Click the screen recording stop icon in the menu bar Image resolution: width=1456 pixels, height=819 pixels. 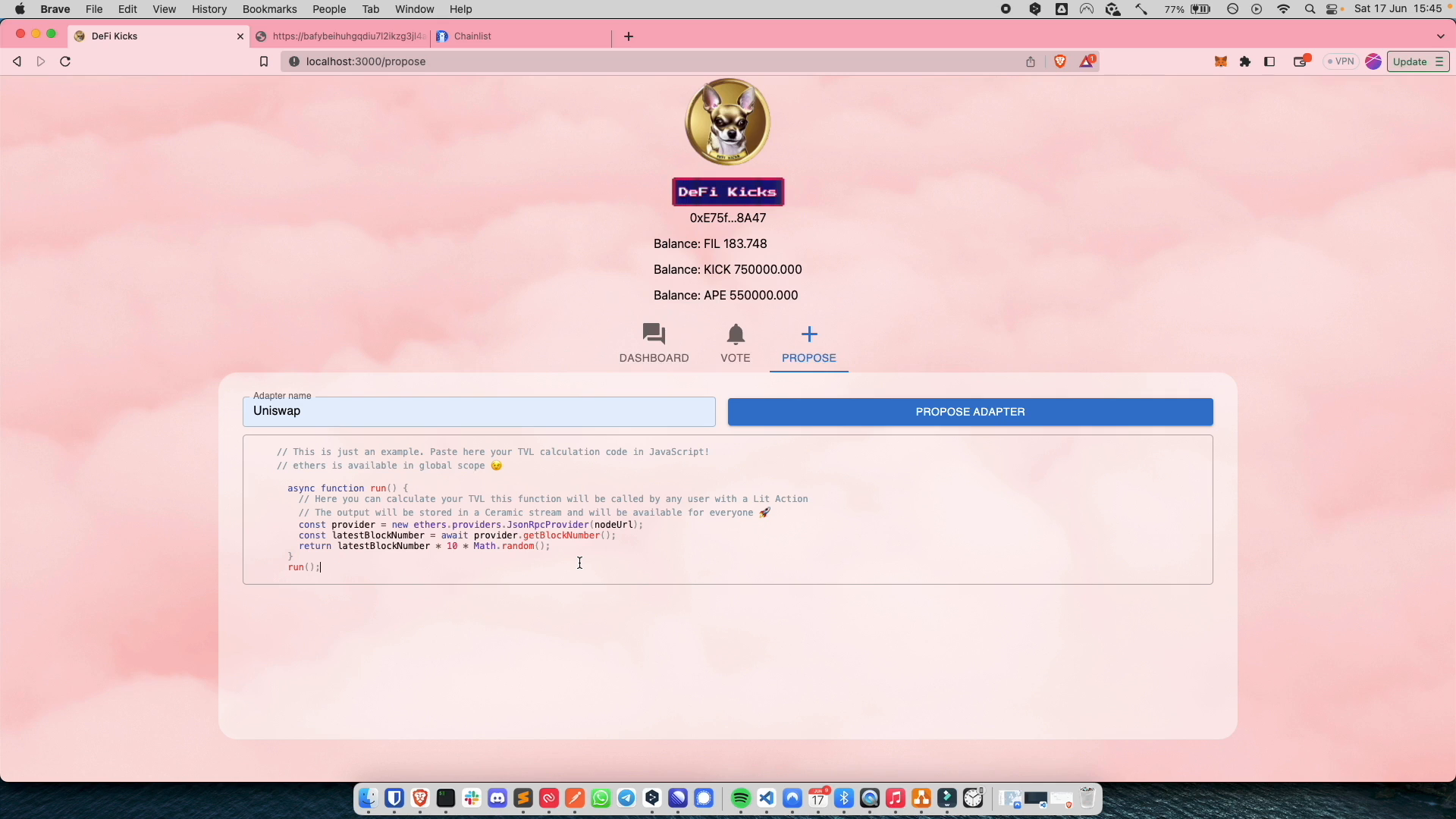(x=1006, y=9)
